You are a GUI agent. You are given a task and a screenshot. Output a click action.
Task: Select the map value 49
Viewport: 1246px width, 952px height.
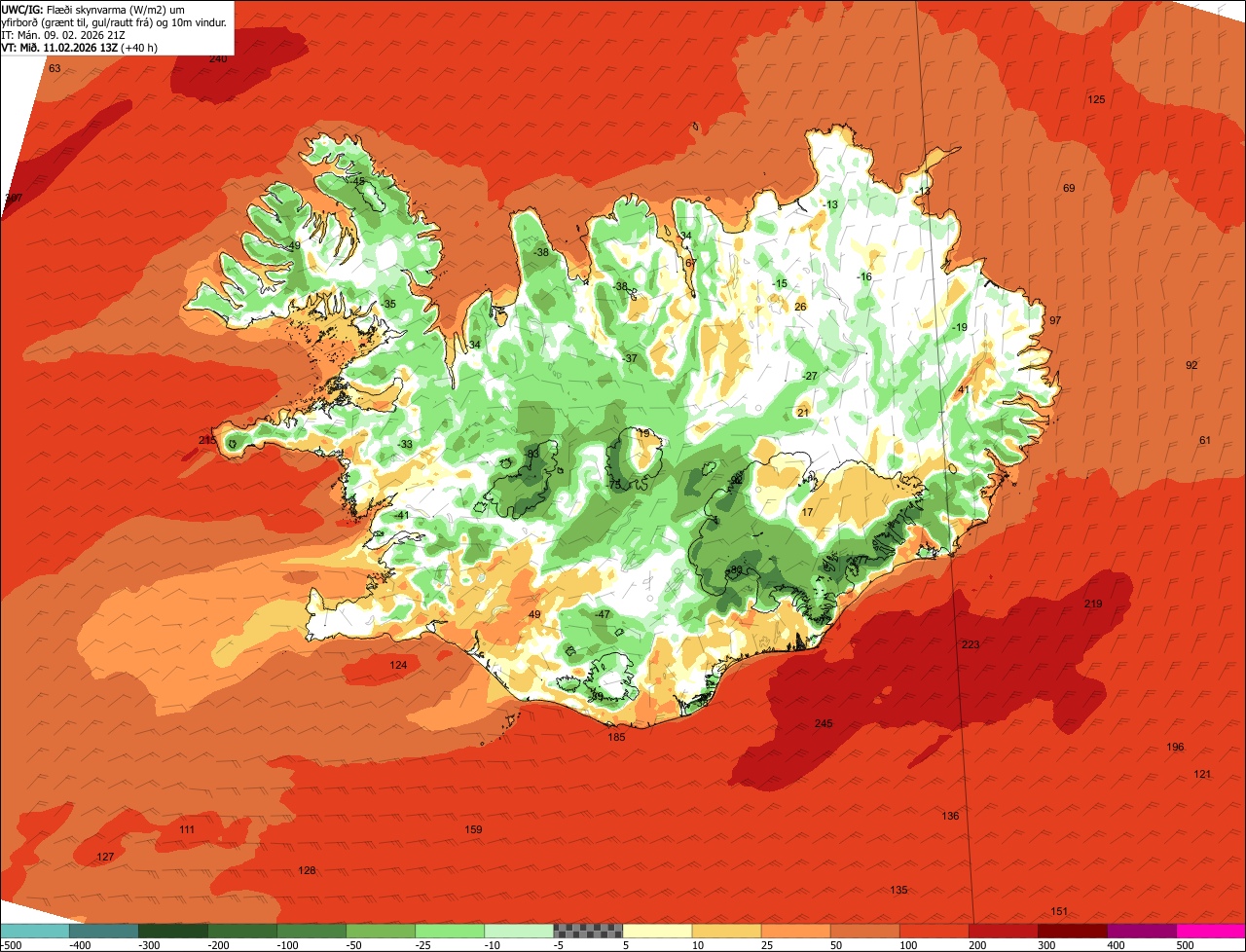click(x=534, y=614)
